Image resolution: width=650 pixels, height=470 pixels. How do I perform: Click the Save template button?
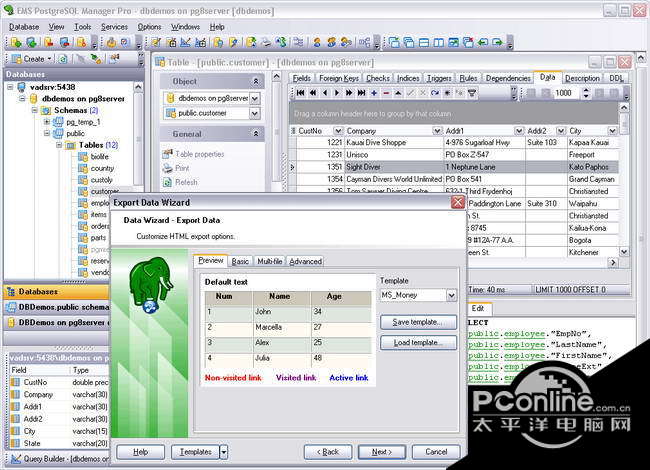click(418, 322)
